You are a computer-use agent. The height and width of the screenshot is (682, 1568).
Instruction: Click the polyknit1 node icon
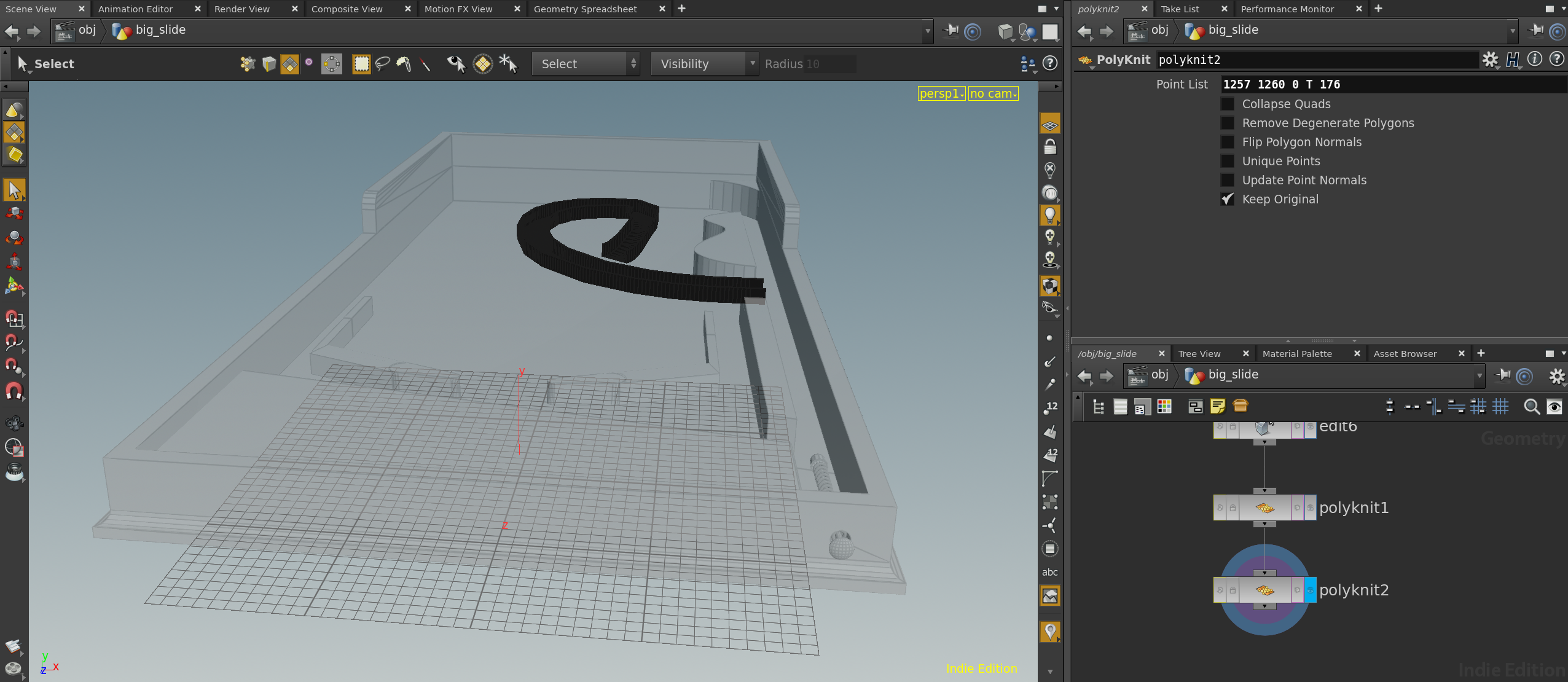1264,508
